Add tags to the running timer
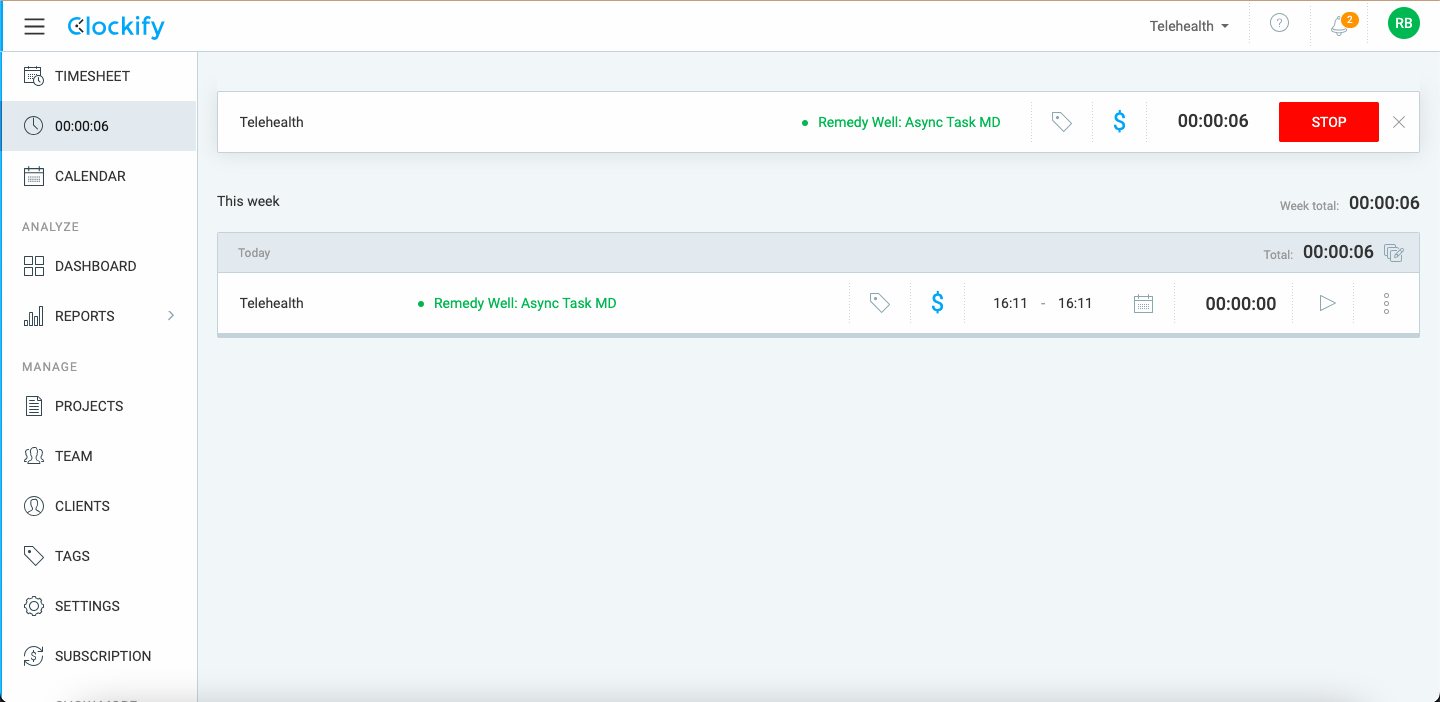 click(1062, 122)
